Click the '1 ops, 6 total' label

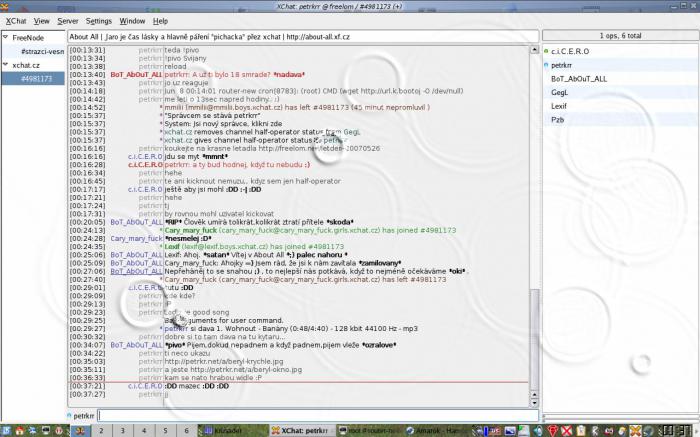[621, 35]
